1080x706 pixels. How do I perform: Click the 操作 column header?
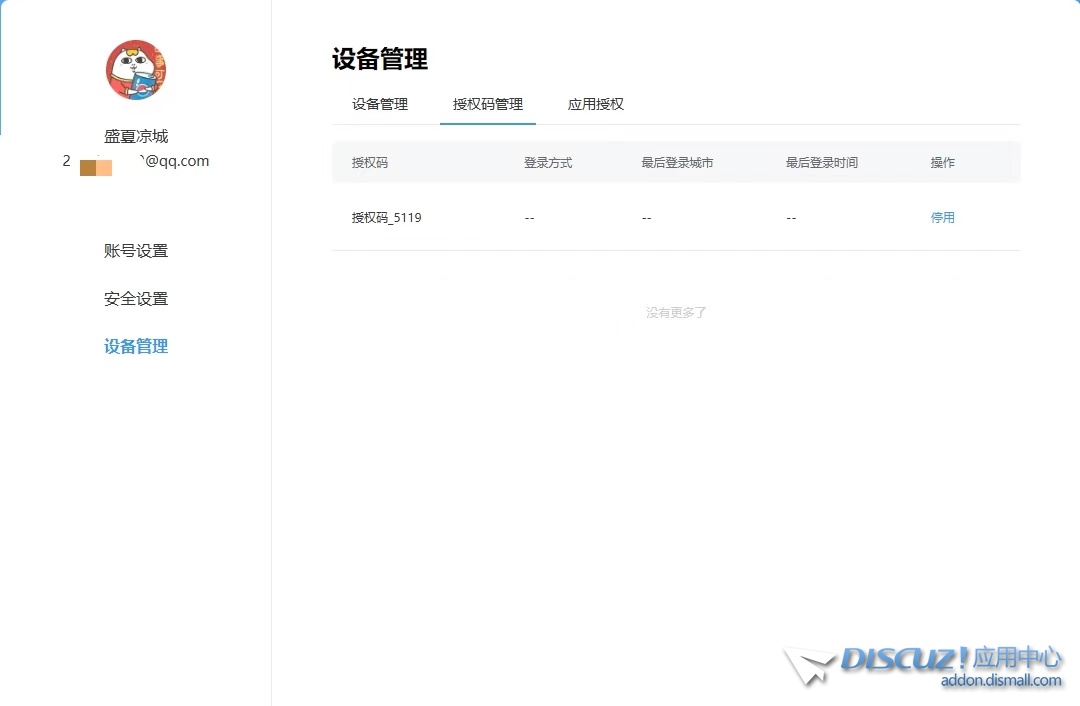tap(942, 162)
